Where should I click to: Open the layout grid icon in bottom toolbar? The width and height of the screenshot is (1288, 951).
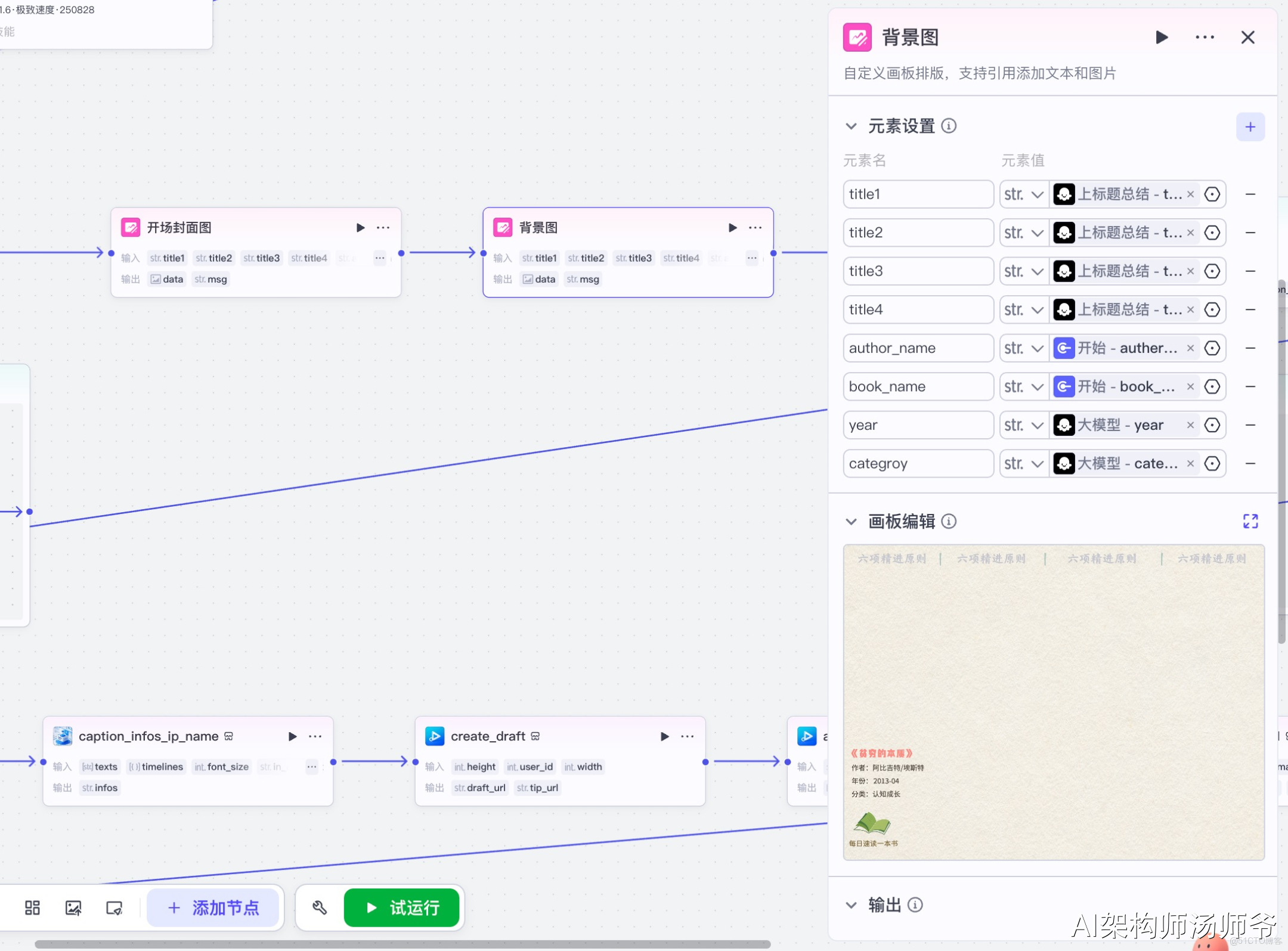[32, 907]
